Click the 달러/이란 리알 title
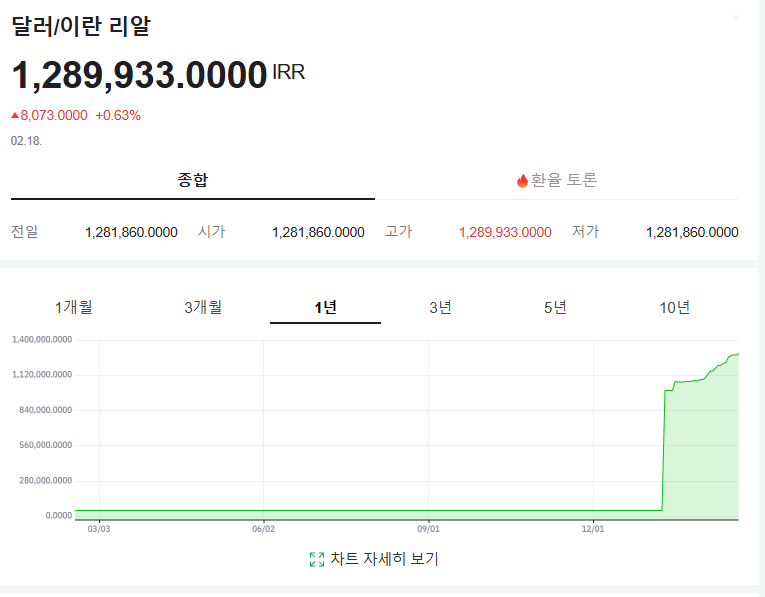The image size is (765, 597). [81, 27]
